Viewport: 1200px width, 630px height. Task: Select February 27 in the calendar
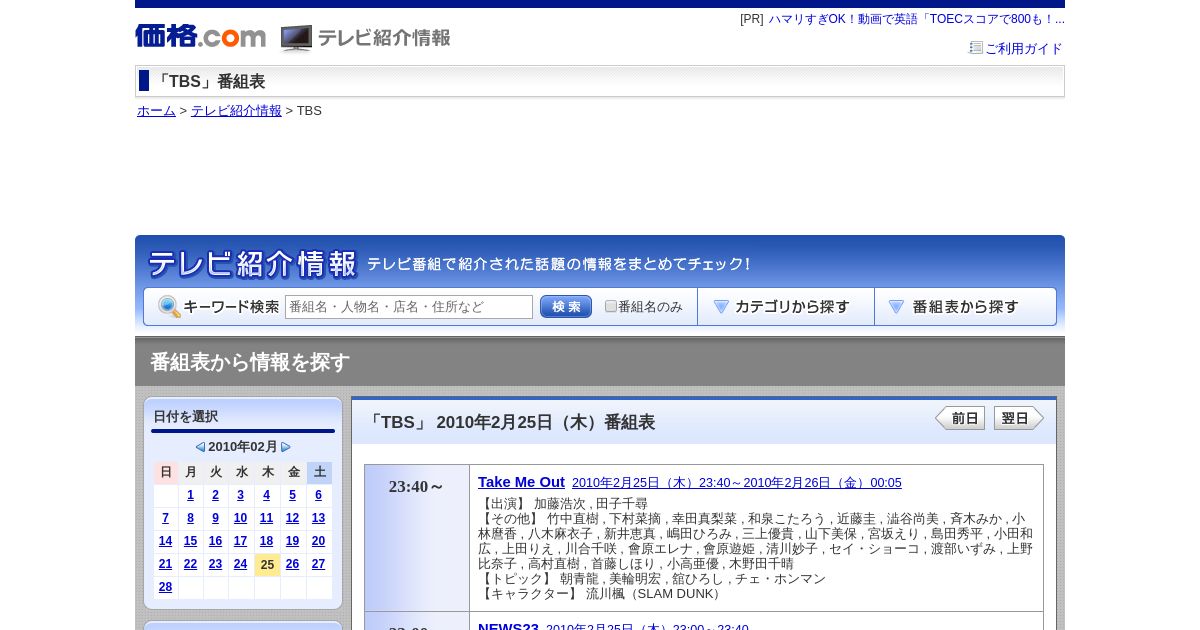(318, 564)
